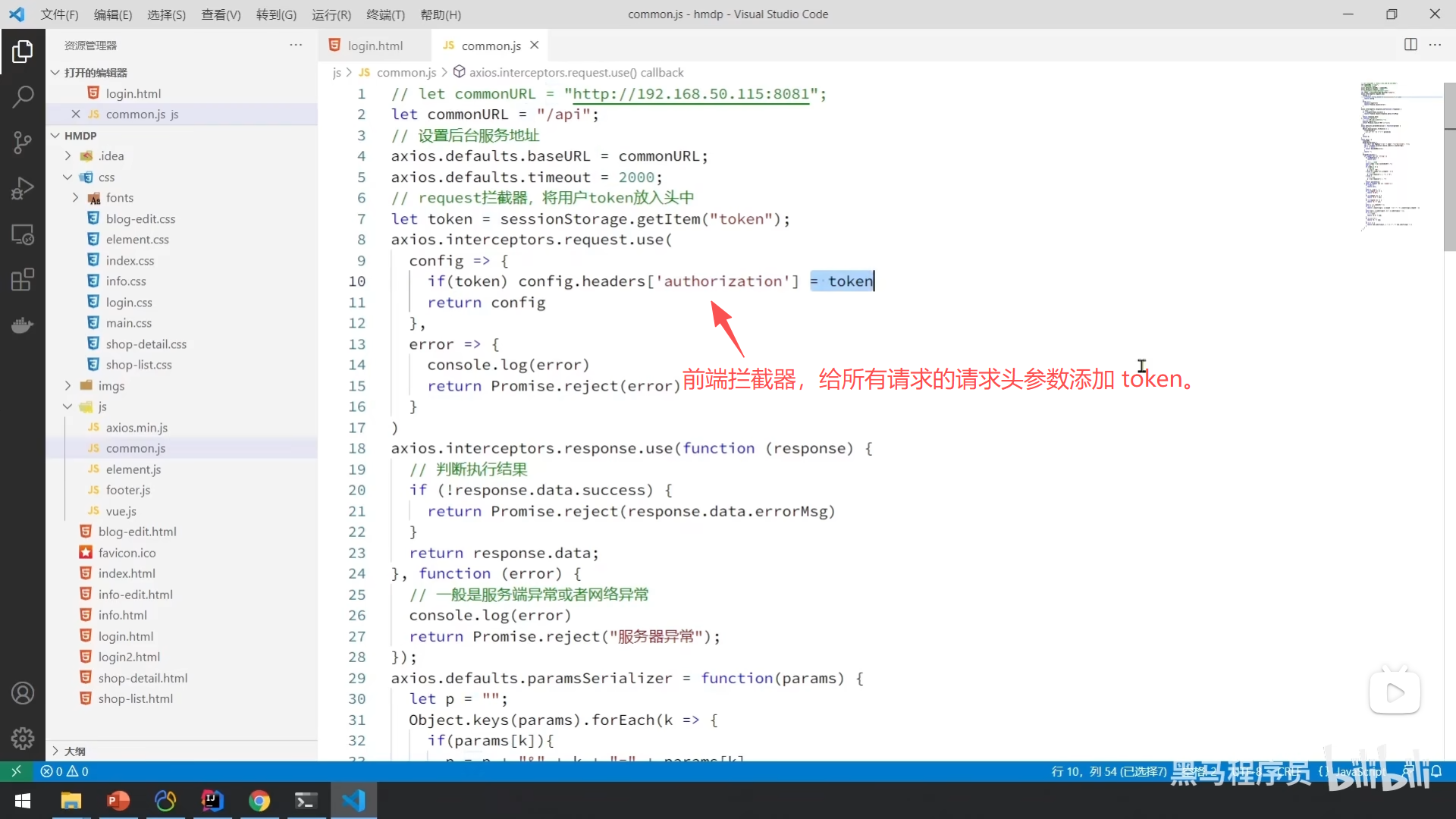Expand the fonts folder
Viewport: 1456px width, 819px height.
(75, 197)
